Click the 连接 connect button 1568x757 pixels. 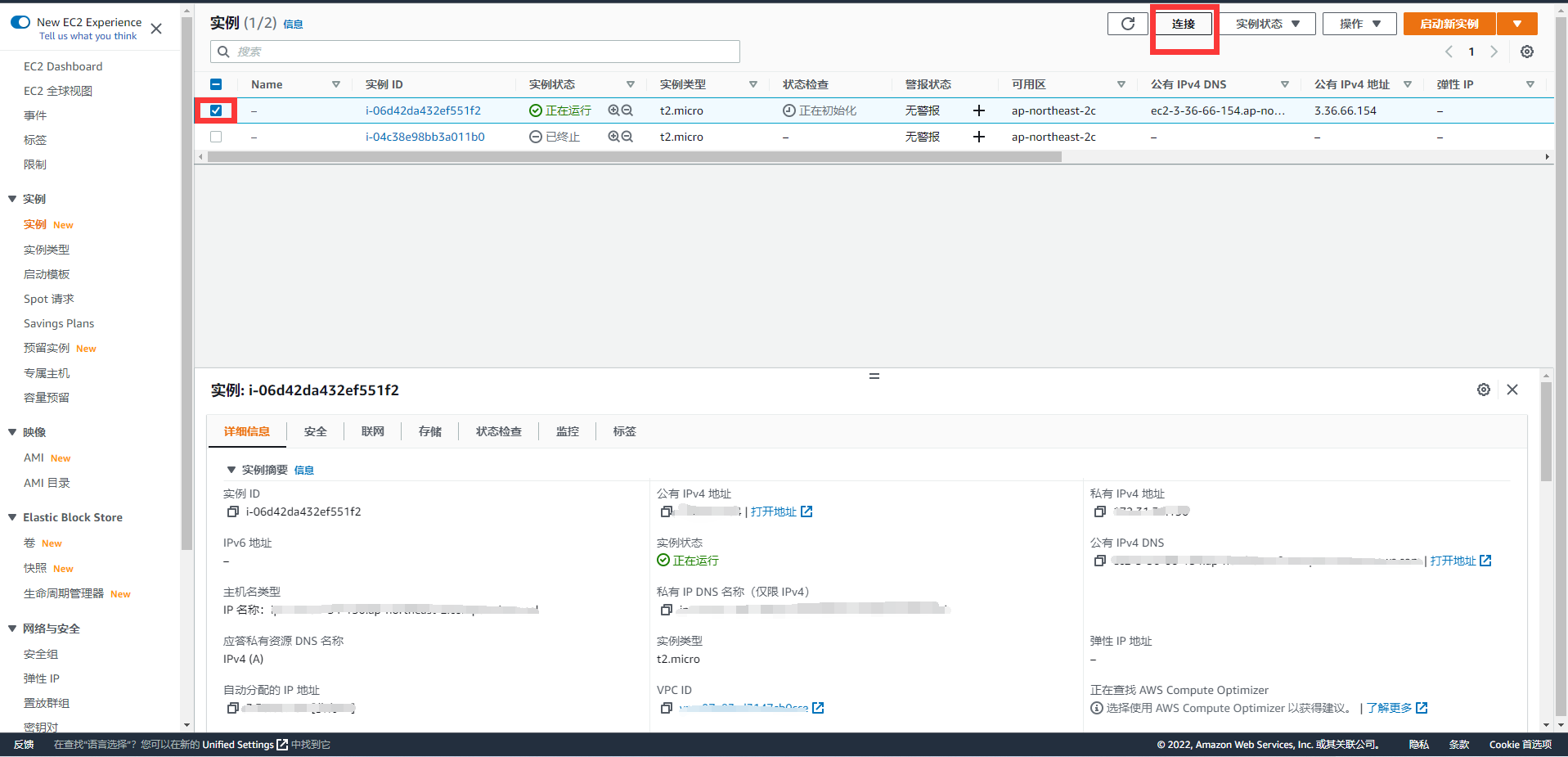1183,24
